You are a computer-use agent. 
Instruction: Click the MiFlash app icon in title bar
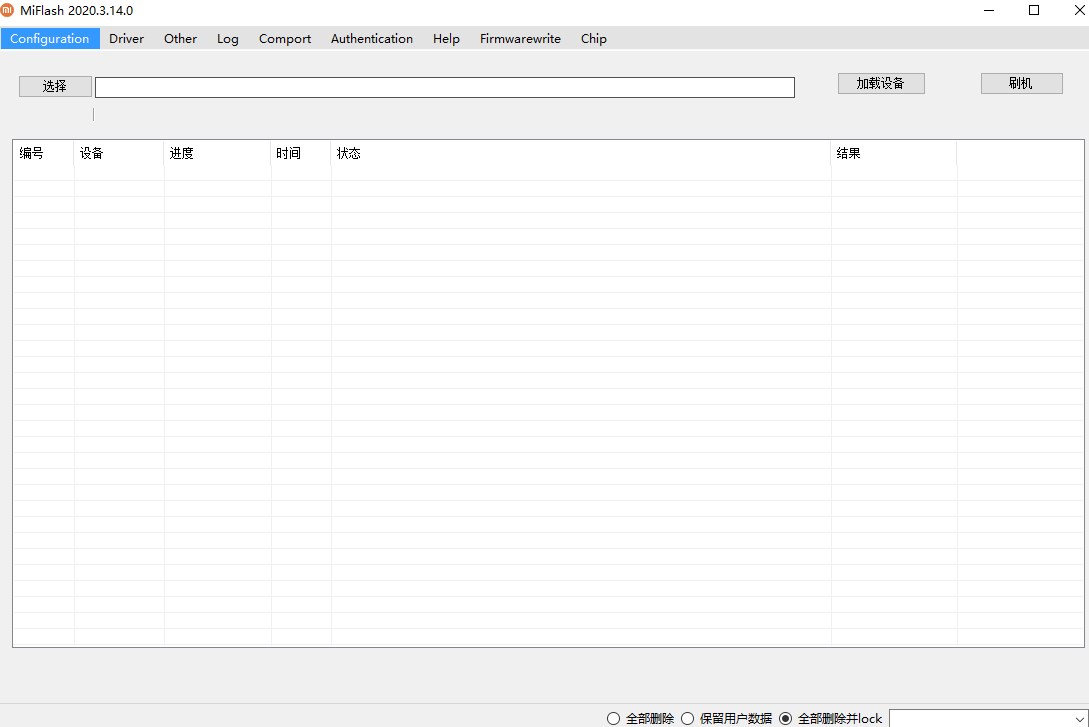click(8, 11)
